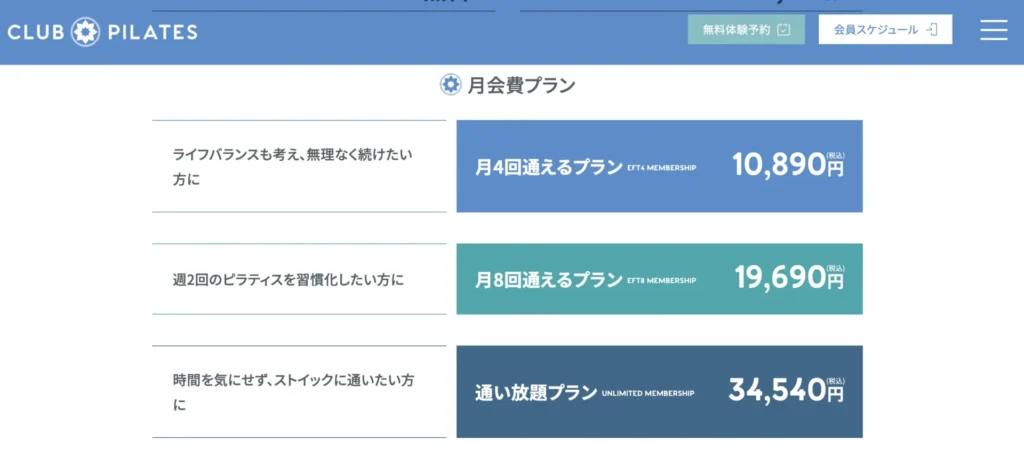The height and width of the screenshot is (449, 1024).
Task: Select the 月4回通えるプラン title
Action: (x=548, y=167)
